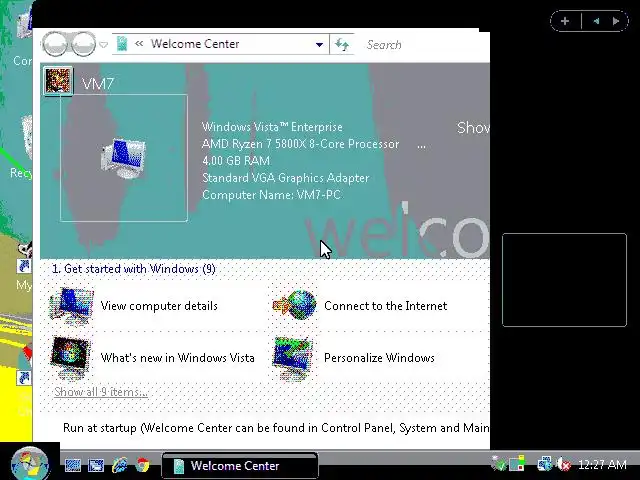Click into the Search field
The height and width of the screenshot is (480, 640).
click(422, 44)
